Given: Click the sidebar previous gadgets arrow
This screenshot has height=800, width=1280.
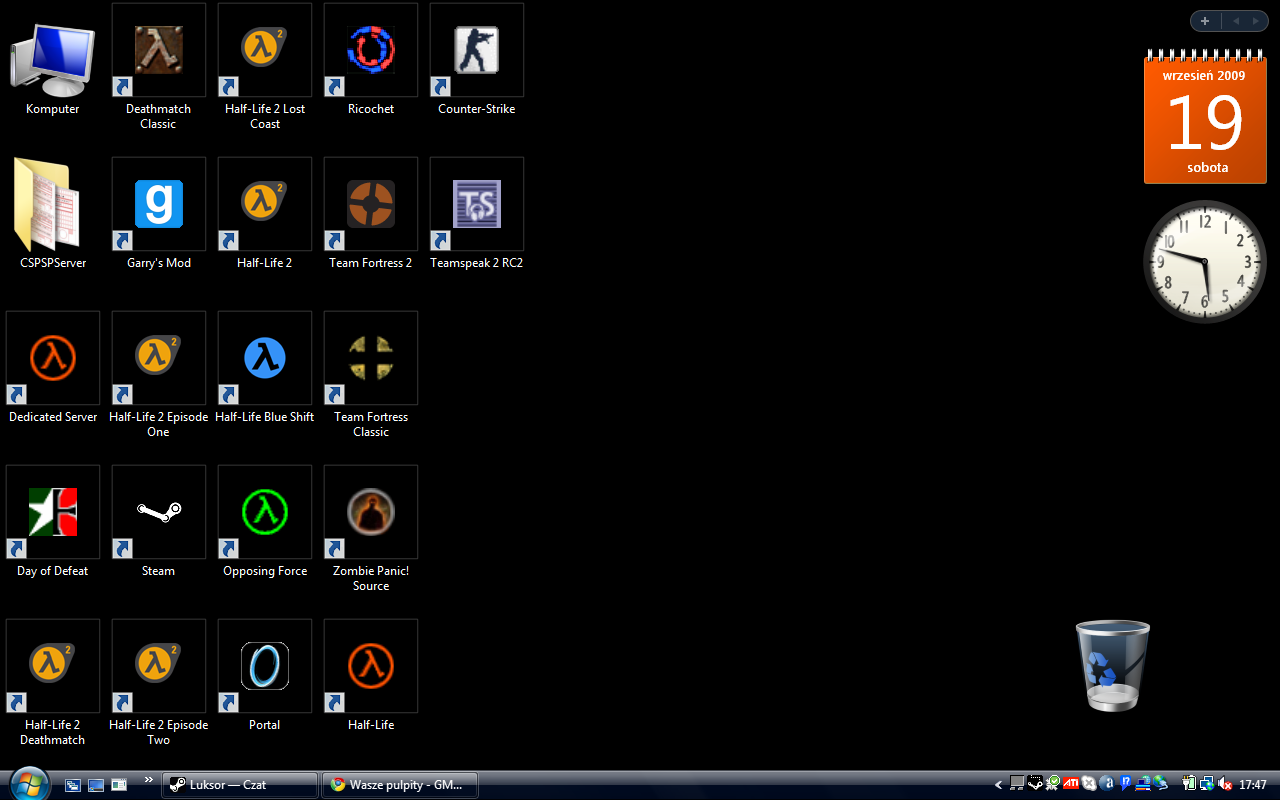Looking at the screenshot, I should (1235, 21).
